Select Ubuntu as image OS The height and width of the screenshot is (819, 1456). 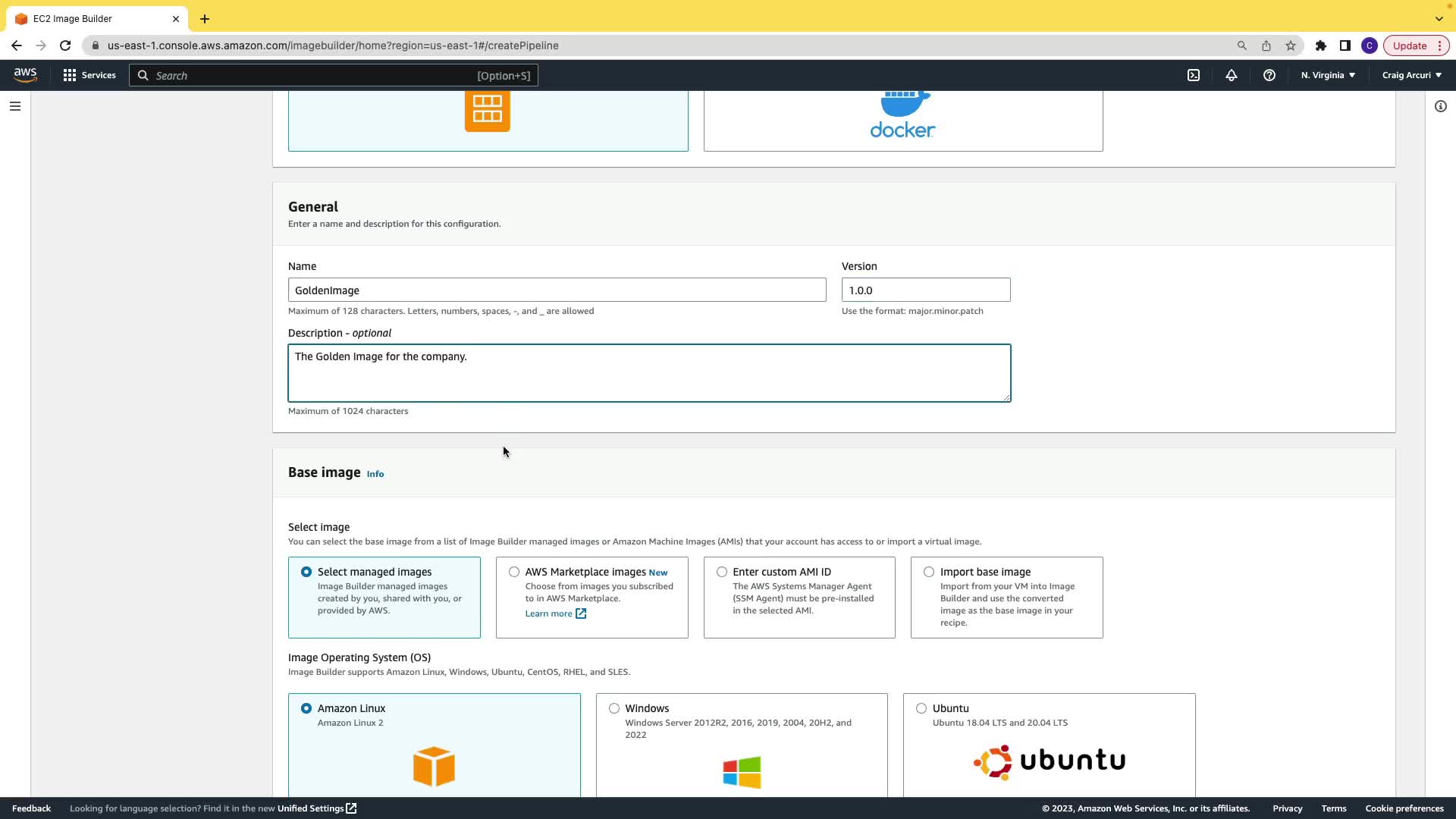pos(921,708)
